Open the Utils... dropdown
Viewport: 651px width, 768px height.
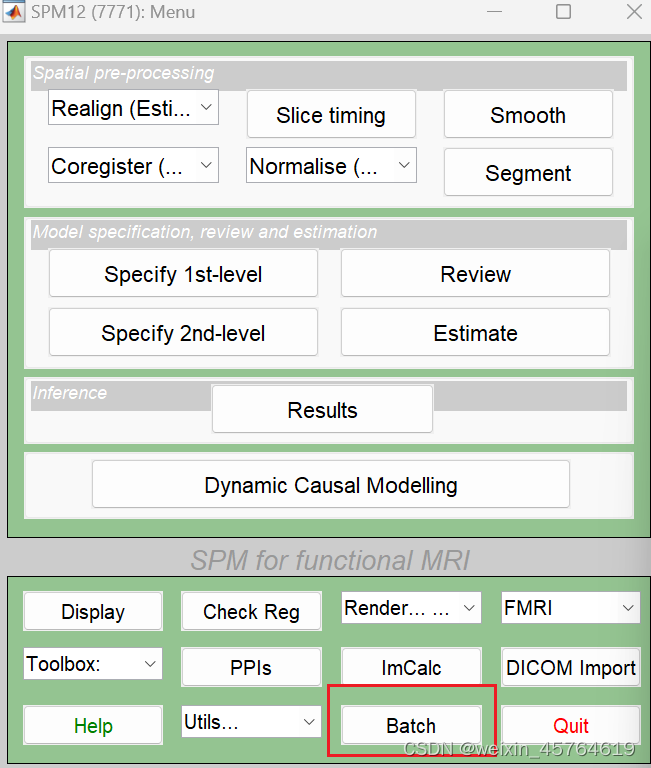[251, 721]
